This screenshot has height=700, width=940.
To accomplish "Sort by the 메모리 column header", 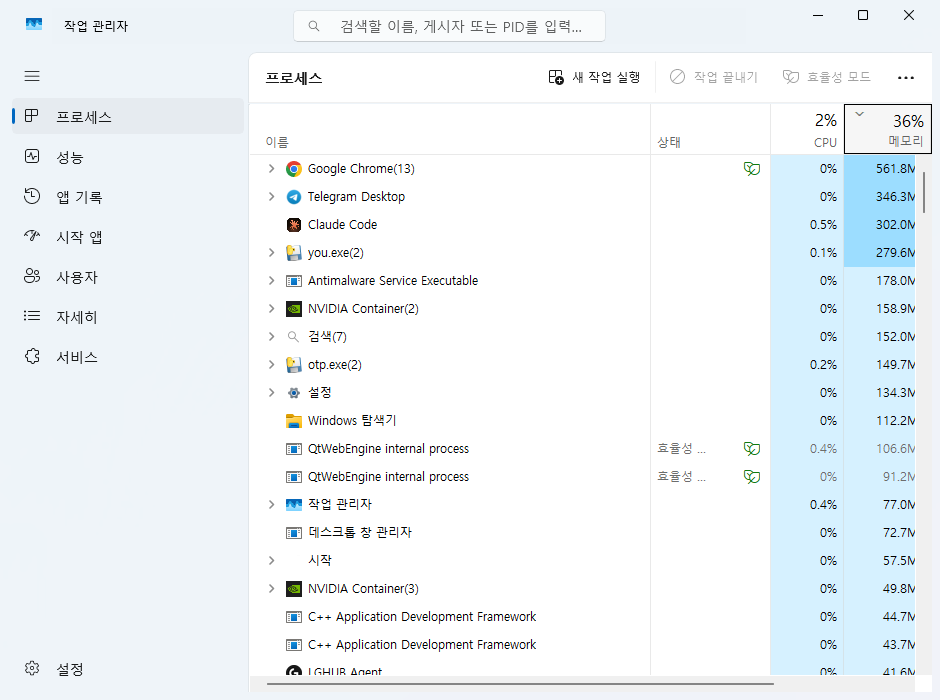I will click(x=888, y=129).
